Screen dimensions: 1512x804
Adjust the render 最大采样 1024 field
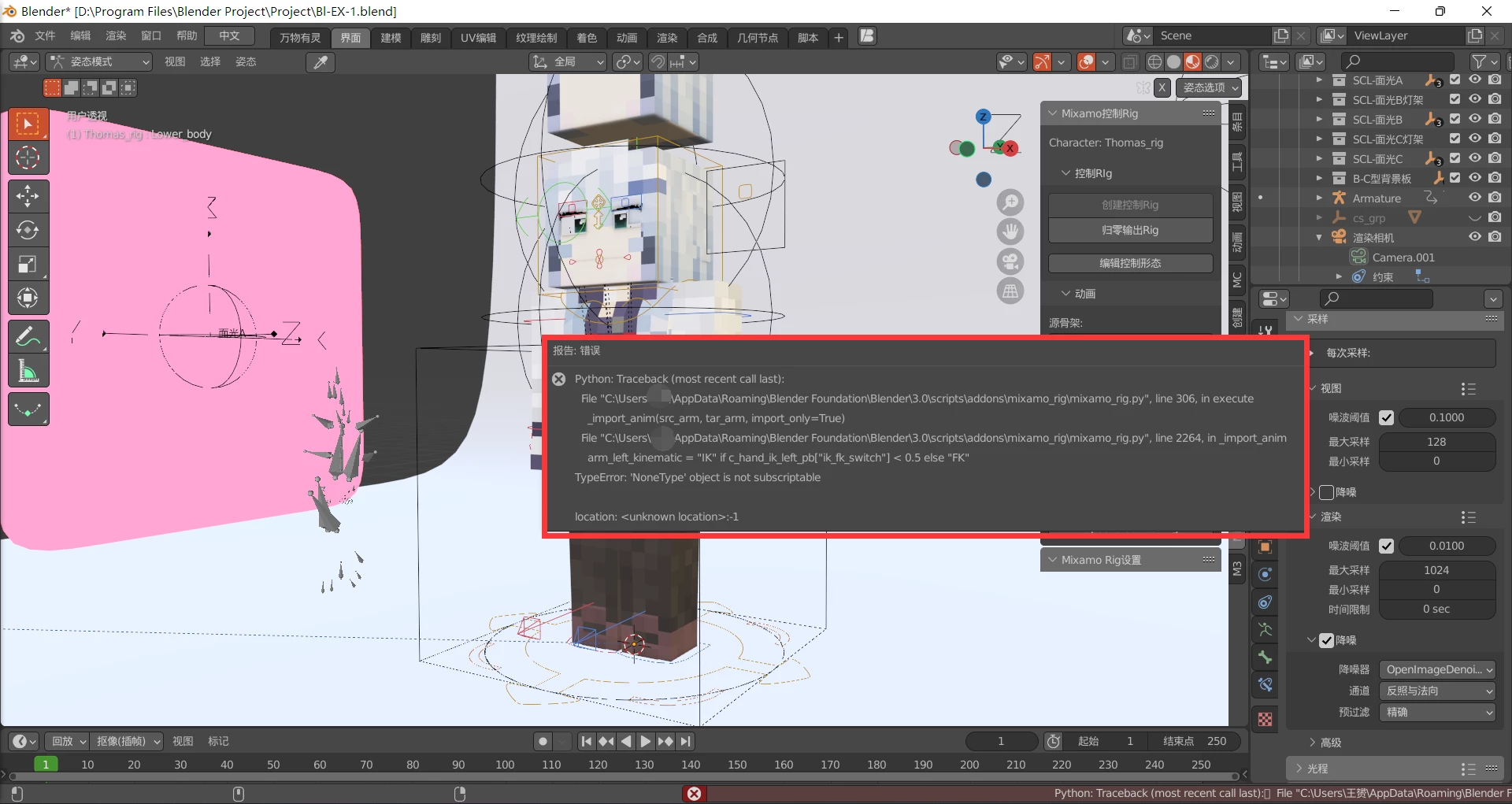point(1437,570)
